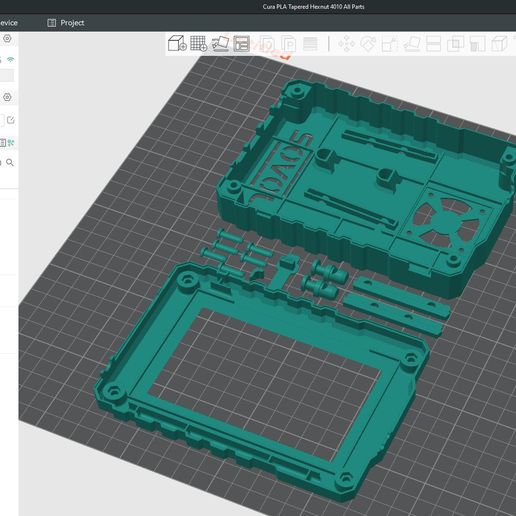The height and width of the screenshot is (516, 516).
Task: Select the Support painting tool
Action: [477, 44]
